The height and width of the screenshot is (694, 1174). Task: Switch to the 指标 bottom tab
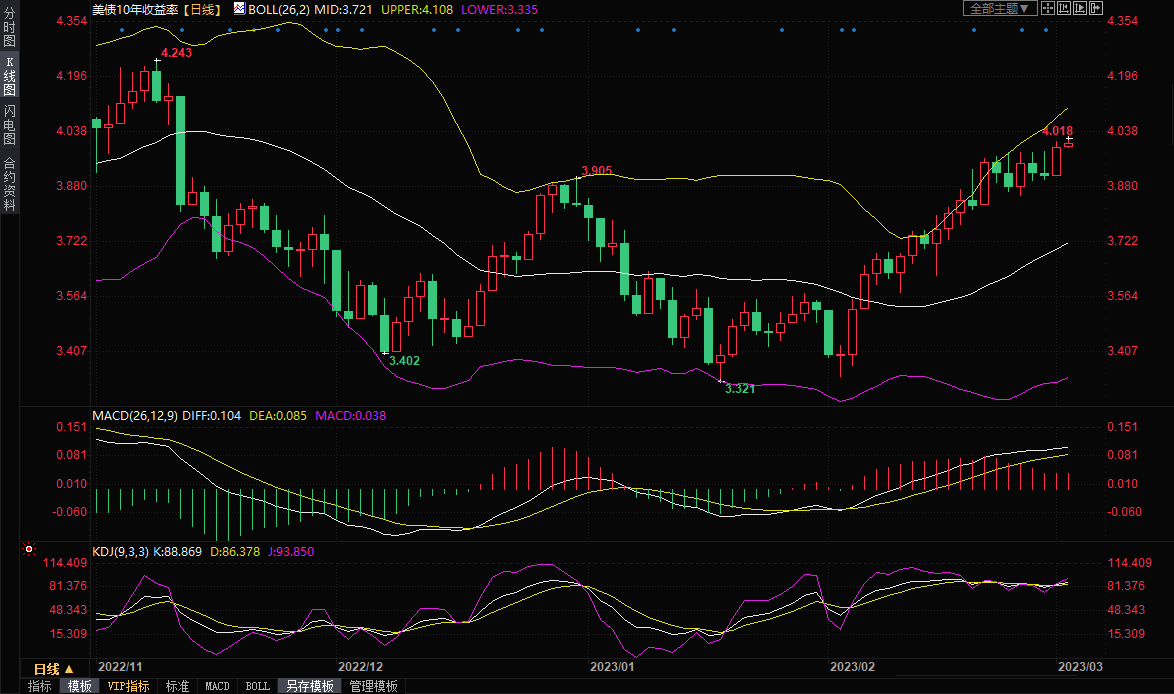[39, 686]
